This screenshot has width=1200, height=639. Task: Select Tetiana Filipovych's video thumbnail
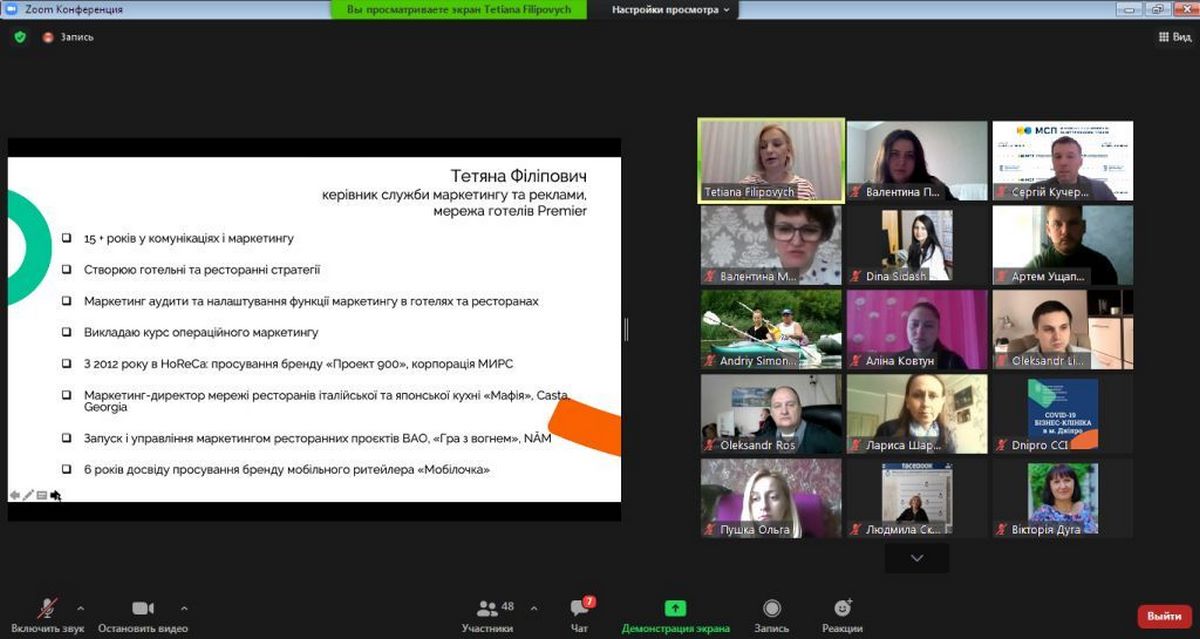point(770,160)
